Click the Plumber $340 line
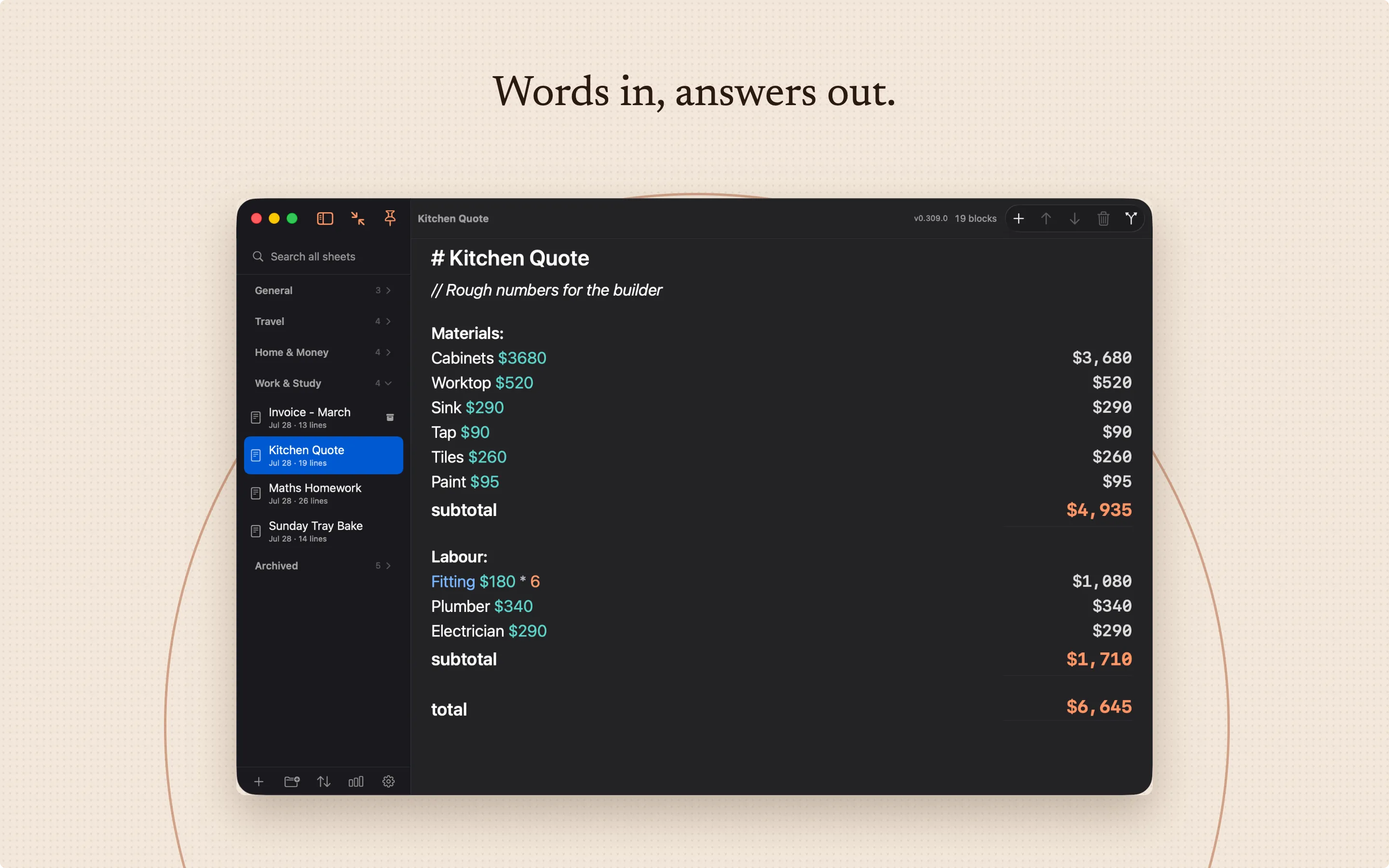1389x868 pixels. coord(482,606)
